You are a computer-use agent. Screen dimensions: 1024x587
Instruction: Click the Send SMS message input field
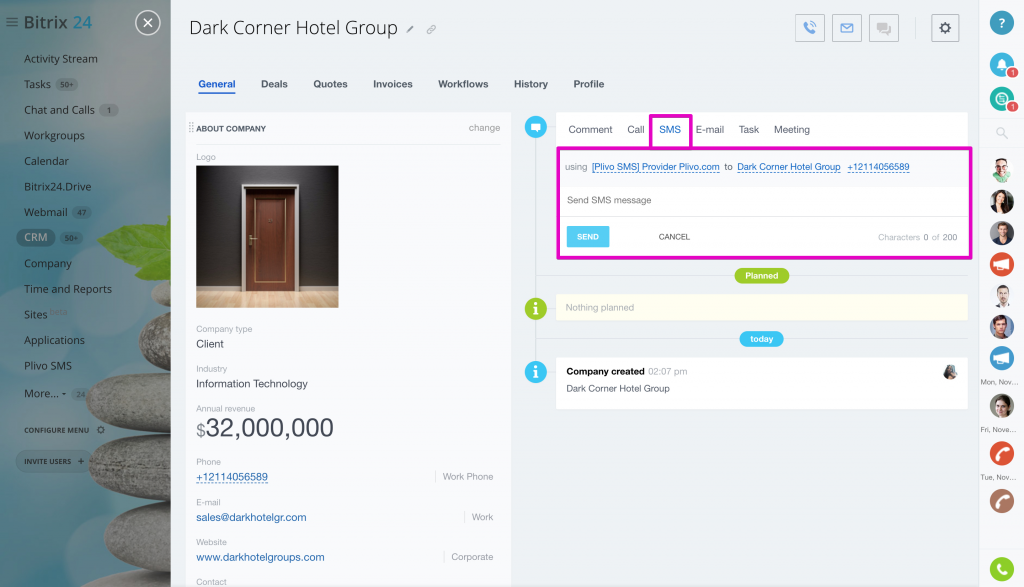point(762,200)
